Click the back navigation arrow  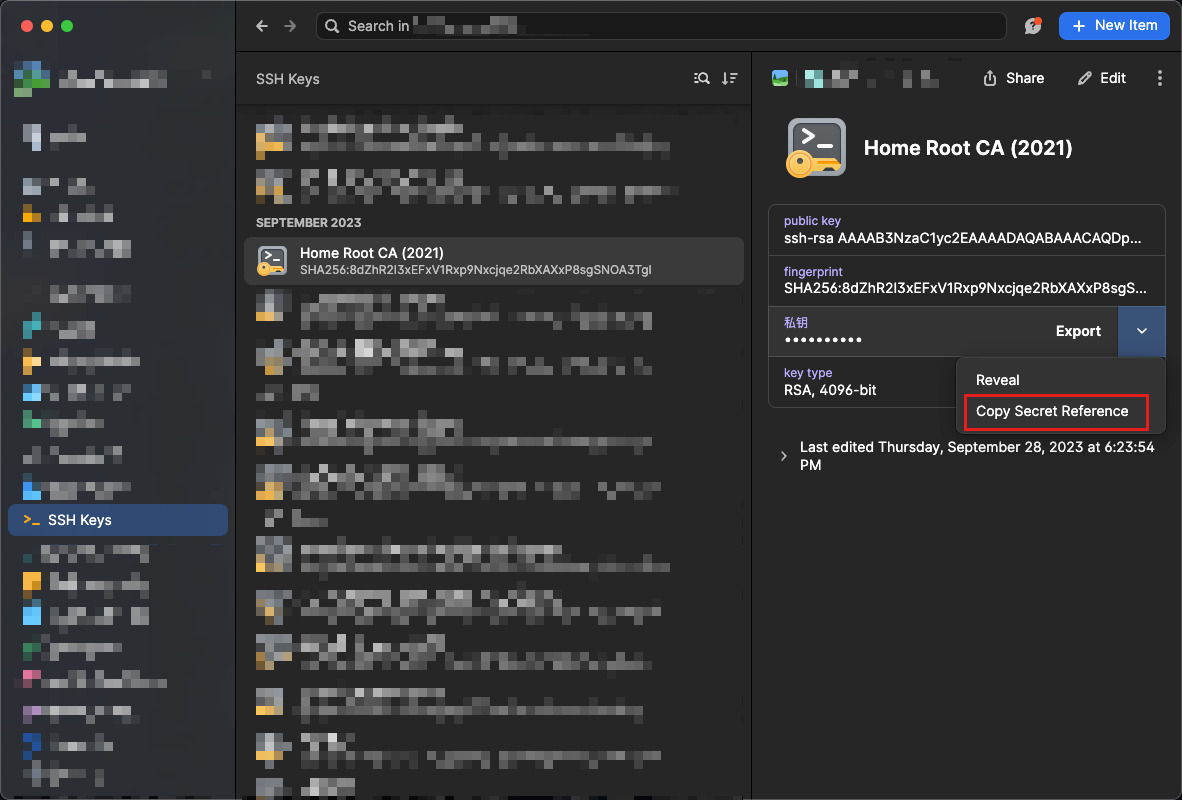[x=262, y=26]
